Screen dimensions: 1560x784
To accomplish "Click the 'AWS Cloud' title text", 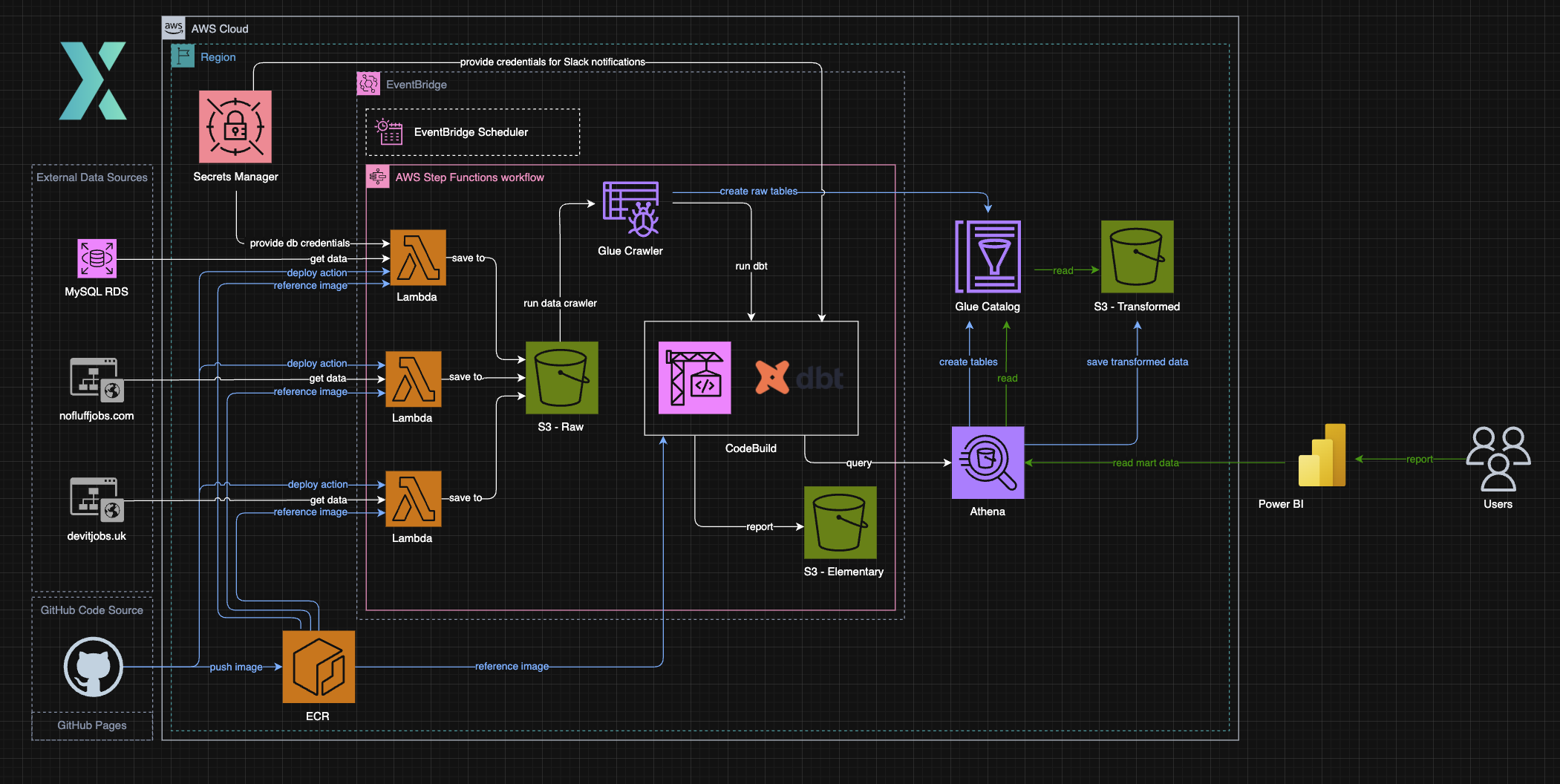I will 220,29.
